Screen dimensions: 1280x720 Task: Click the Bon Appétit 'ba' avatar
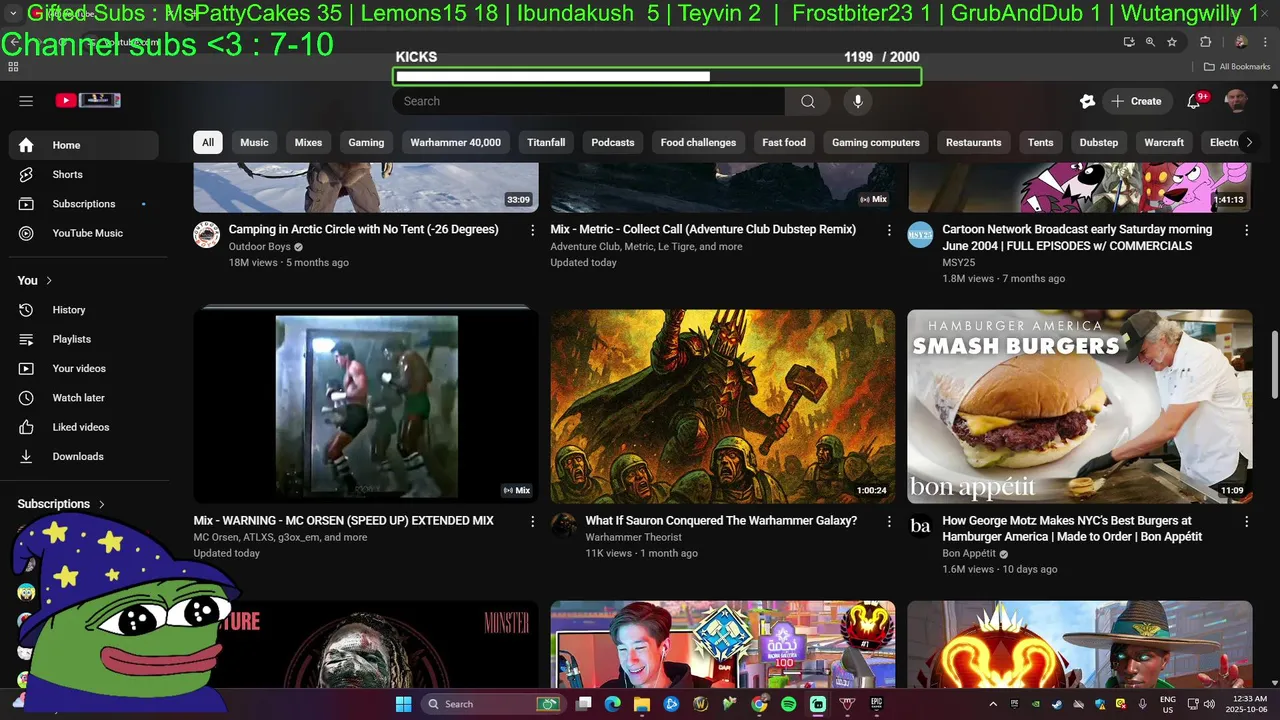[x=920, y=526]
